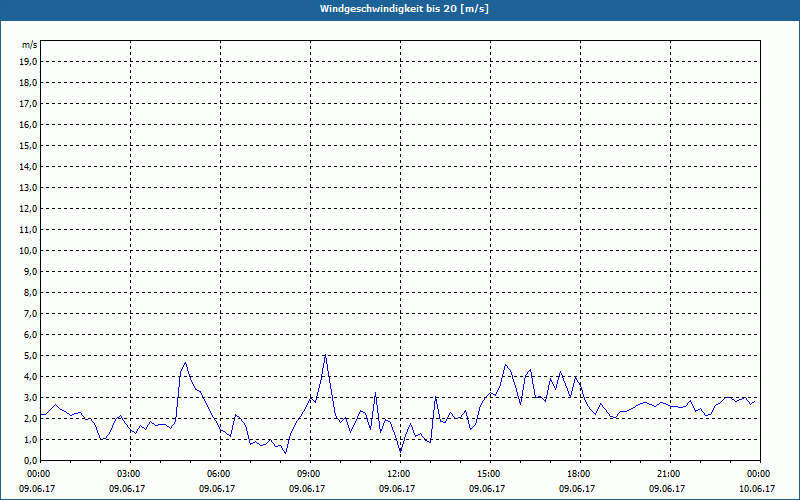Click the wind peak just after 15:00
The height and width of the screenshot is (500, 800).
(x=506, y=364)
